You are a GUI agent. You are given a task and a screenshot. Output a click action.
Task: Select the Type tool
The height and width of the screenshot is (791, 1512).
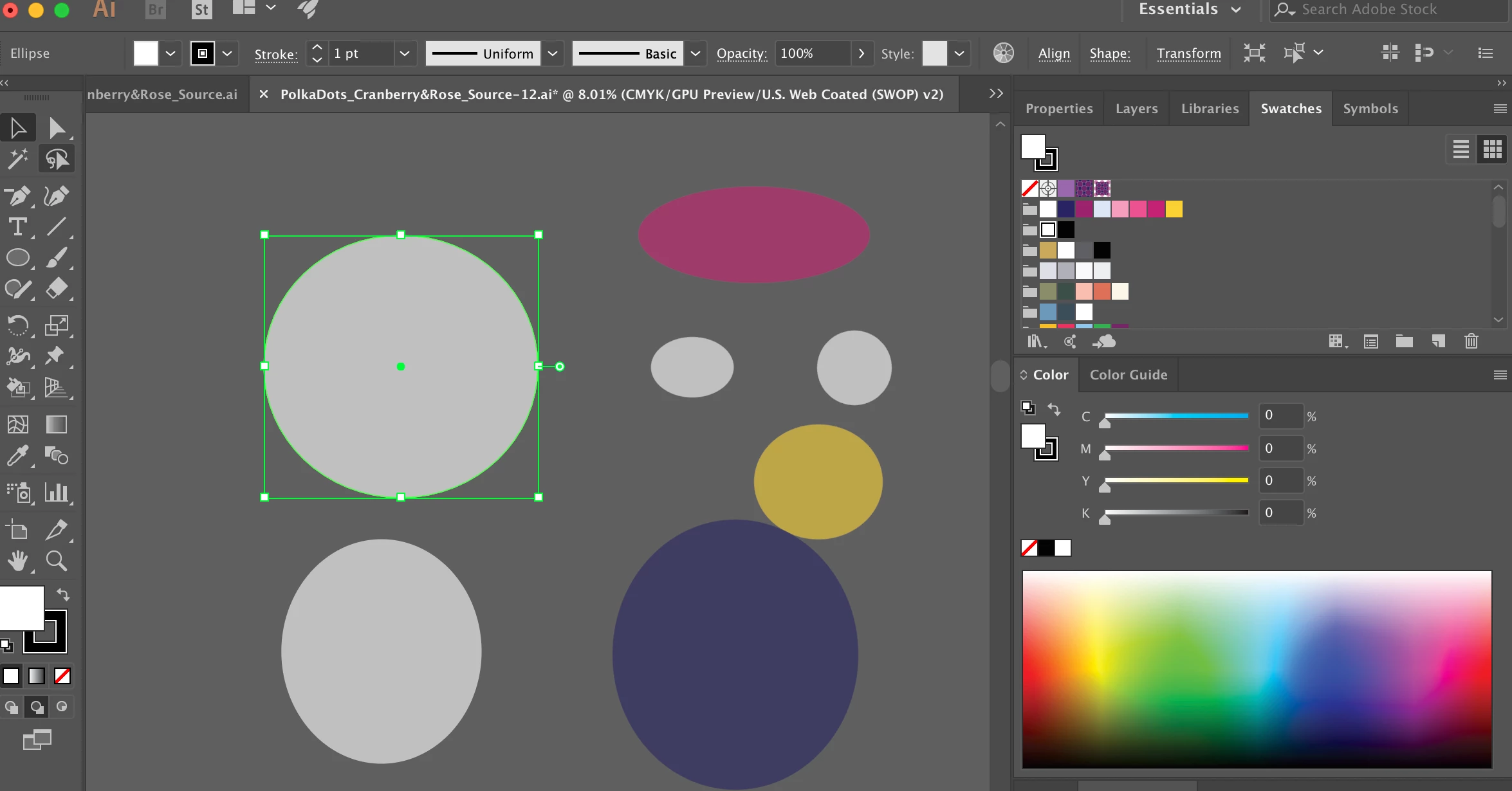point(17,227)
